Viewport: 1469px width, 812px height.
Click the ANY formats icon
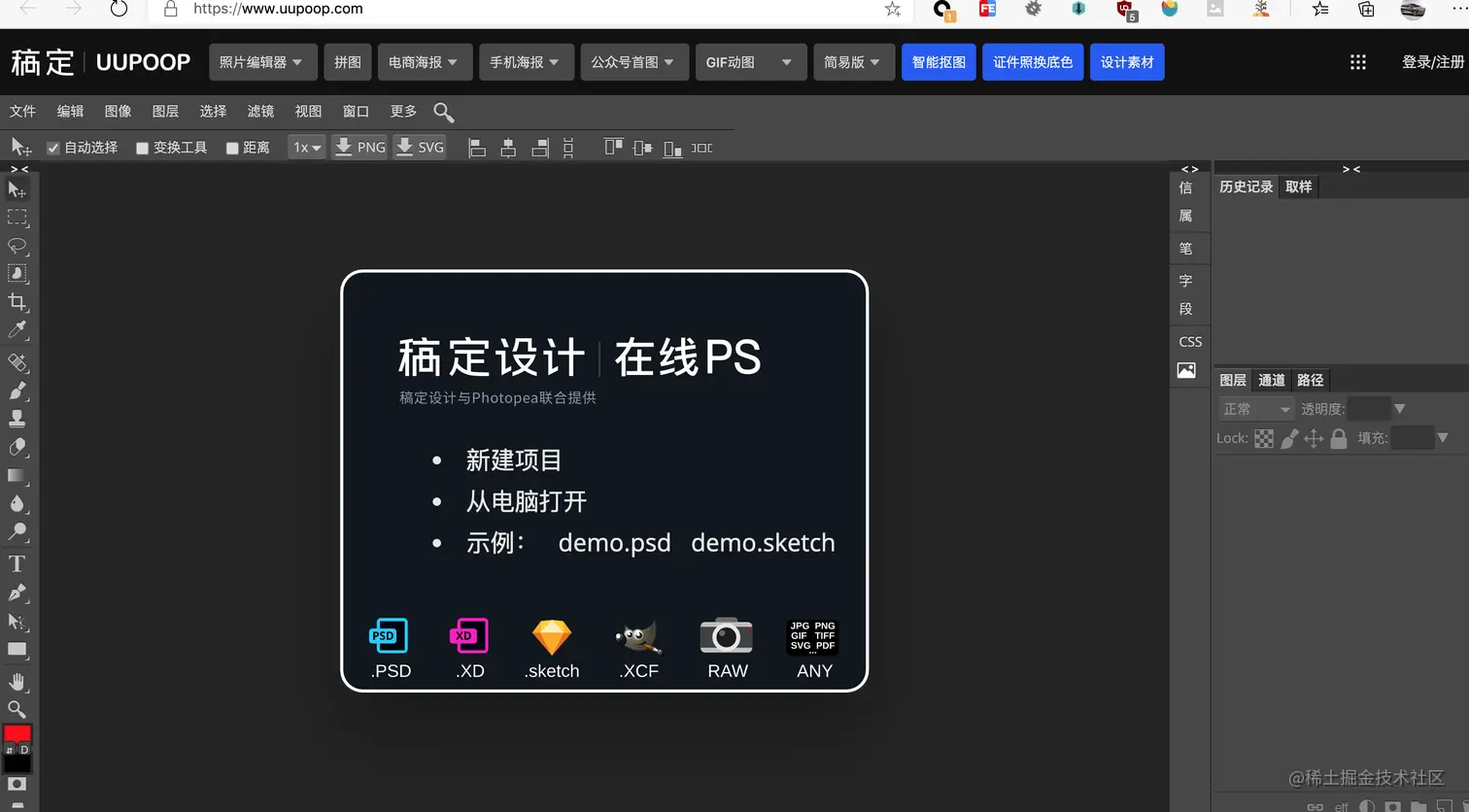(813, 637)
